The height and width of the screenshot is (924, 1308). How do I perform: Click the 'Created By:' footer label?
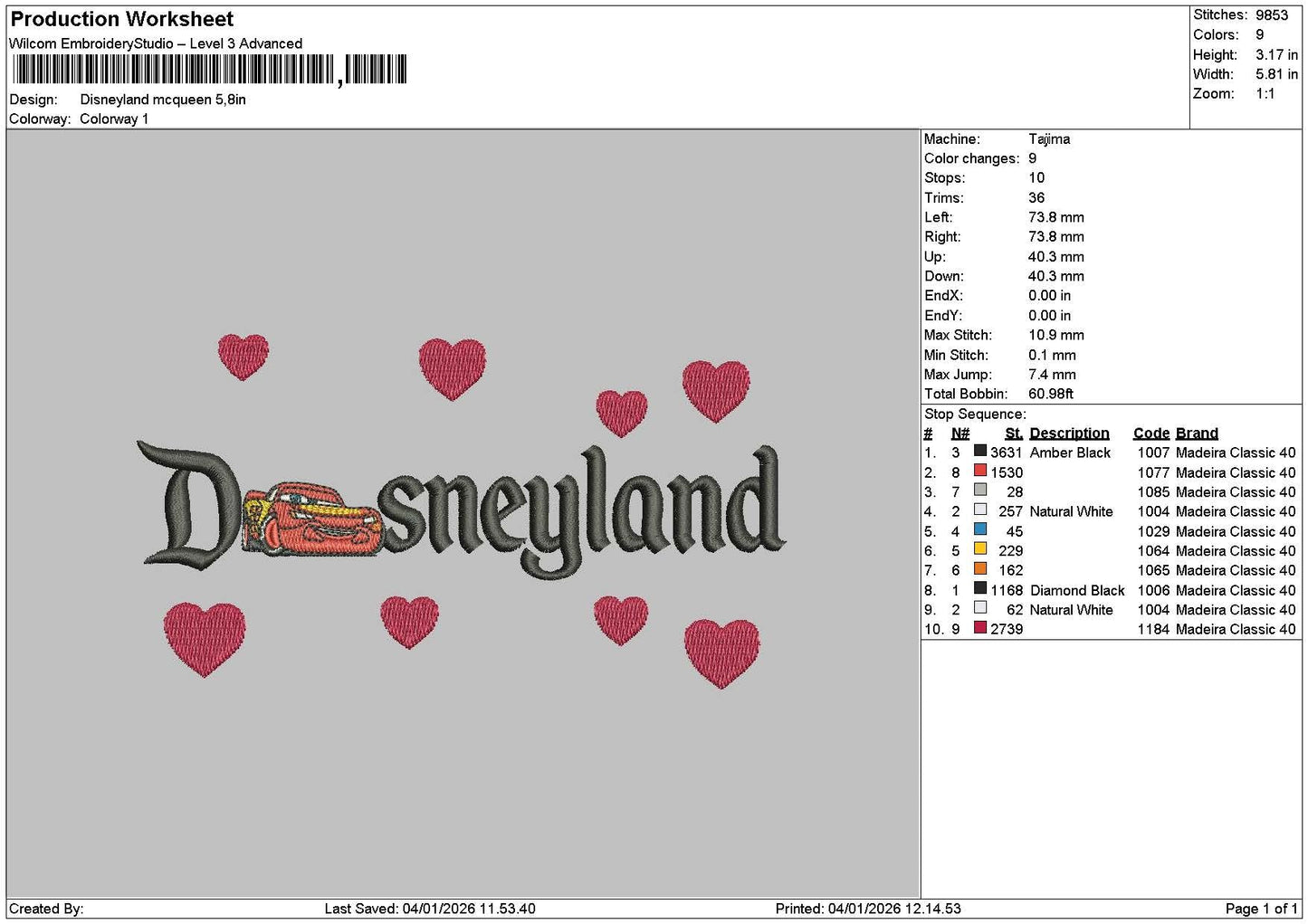pos(46,909)
